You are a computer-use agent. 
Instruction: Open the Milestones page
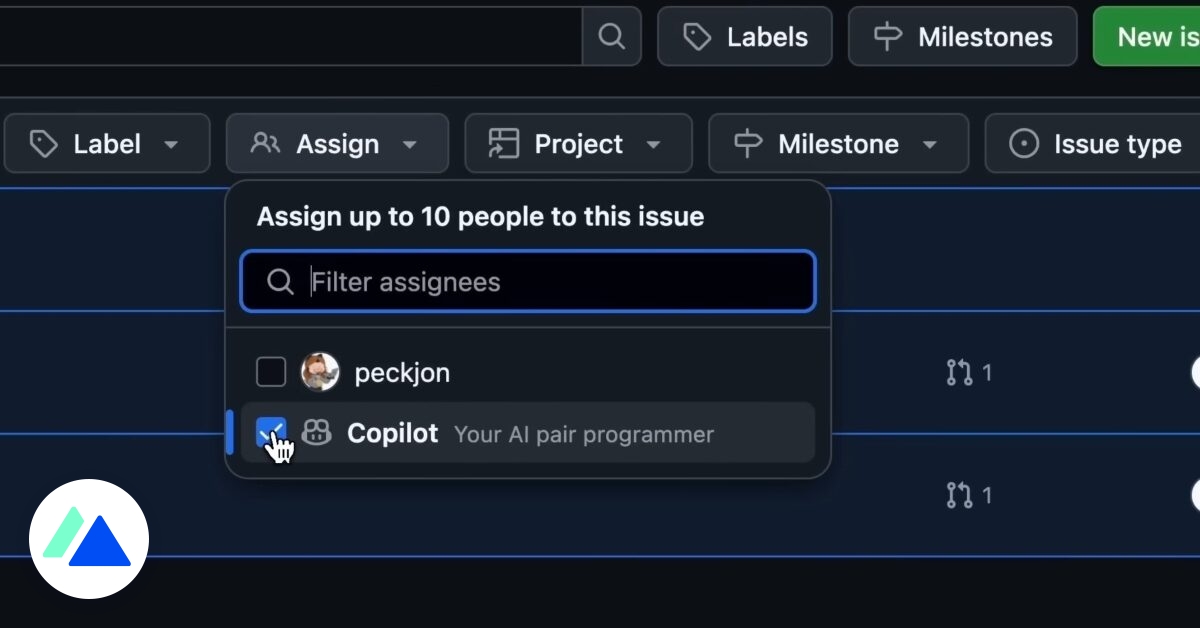pyautogui.click(x=962, y=36)
